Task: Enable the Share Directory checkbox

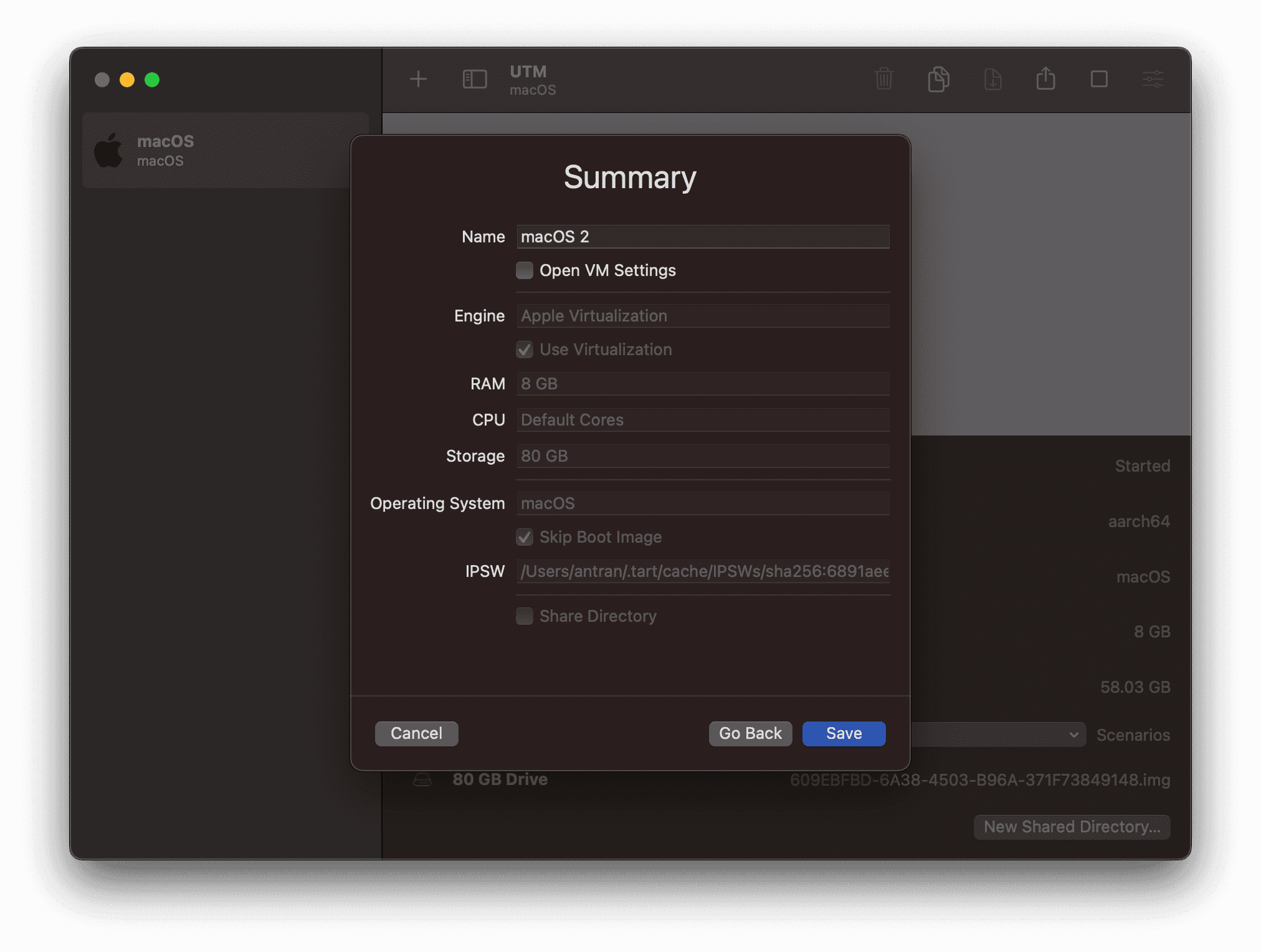Action: 524,616
